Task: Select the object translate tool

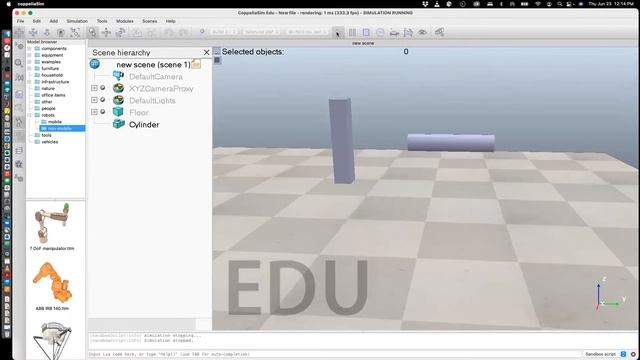Action: 107,32
